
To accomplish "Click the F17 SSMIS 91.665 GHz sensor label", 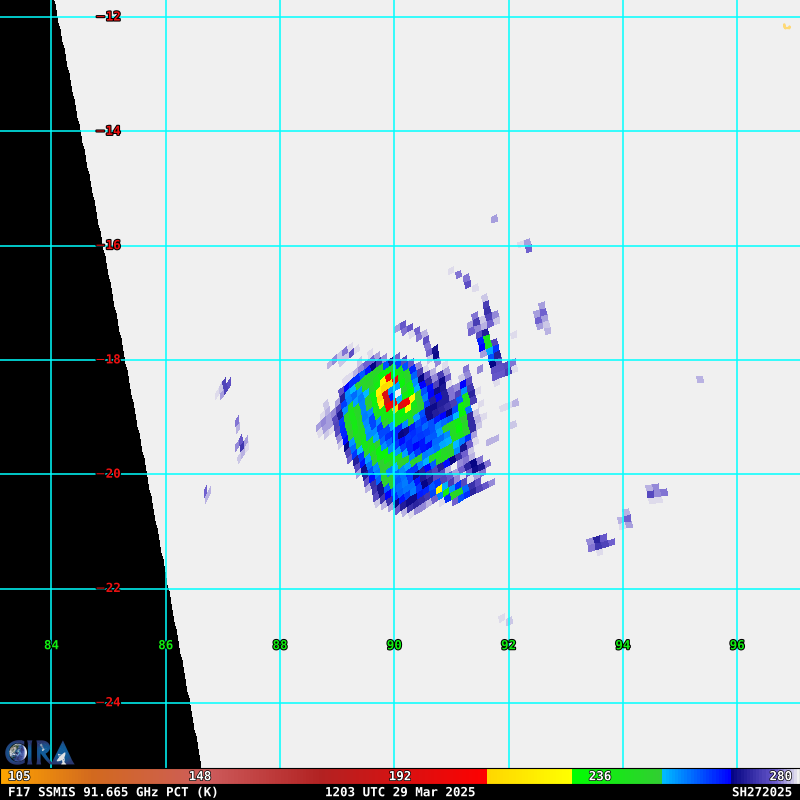I will click(113, 792).
